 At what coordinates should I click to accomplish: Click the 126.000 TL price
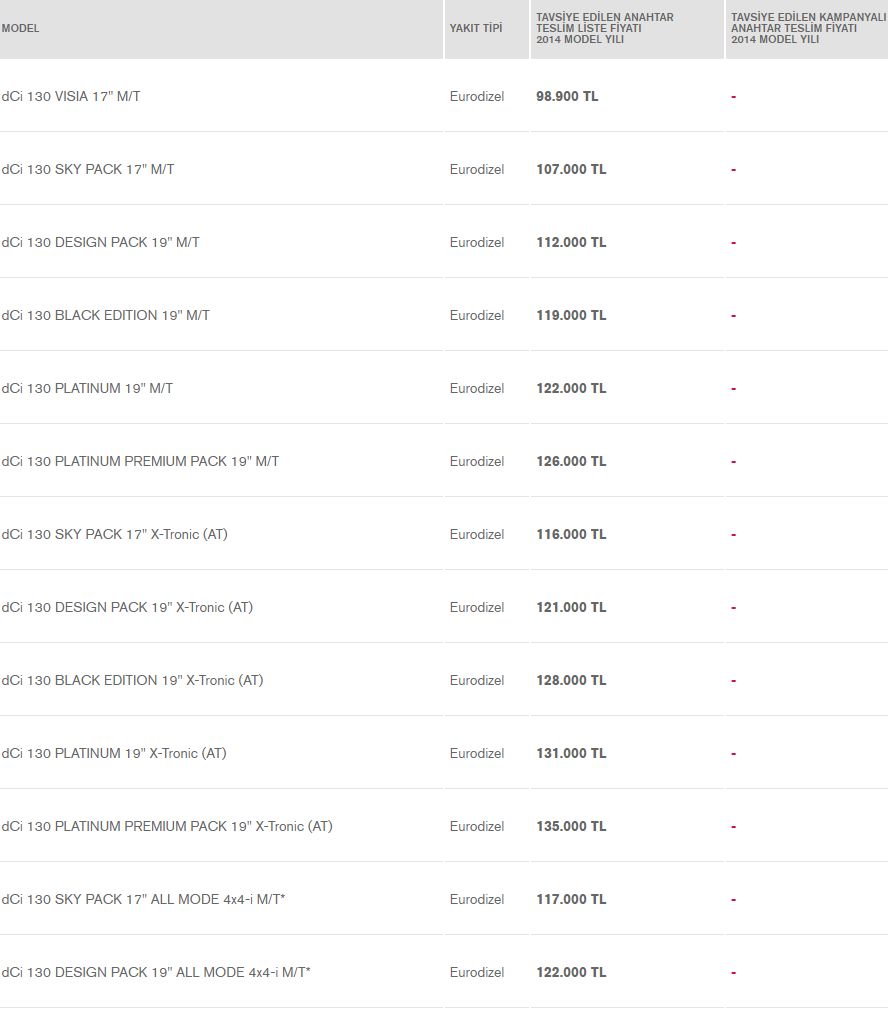[571, 461]
